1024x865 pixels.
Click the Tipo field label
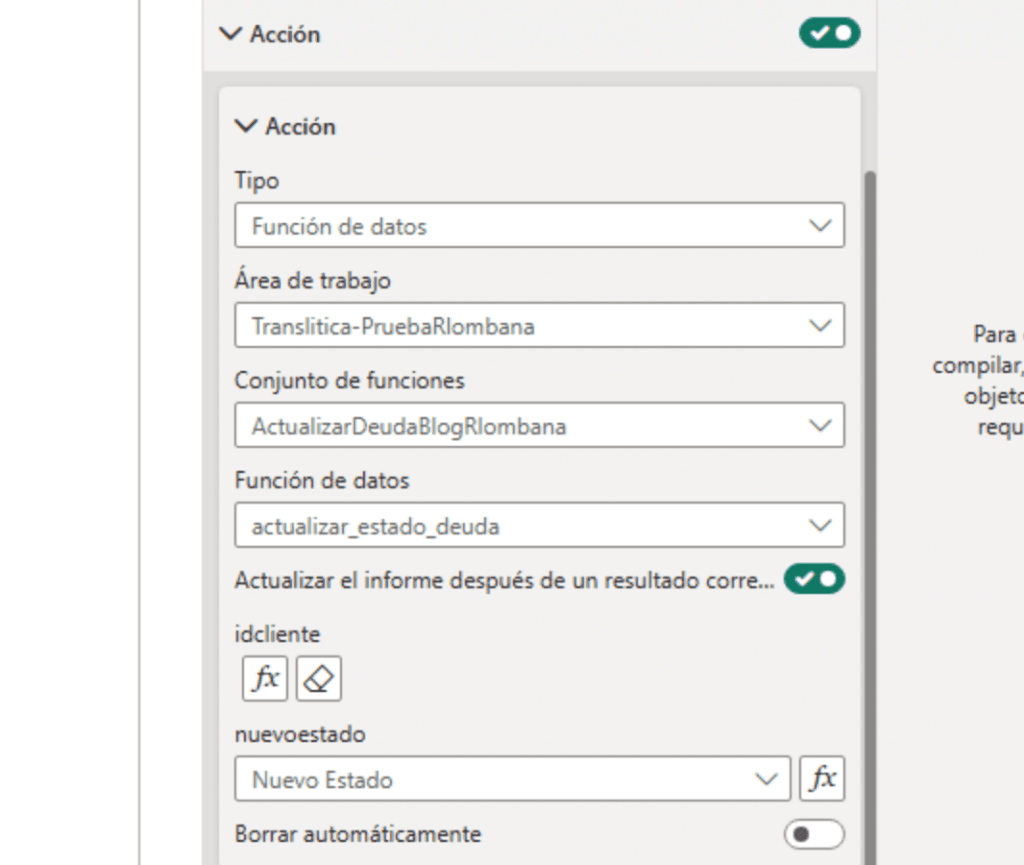257,181
